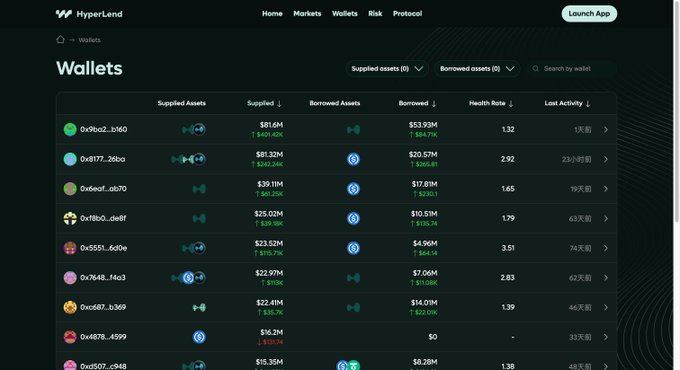Open Risk in top navigation
The image size is (680, 370).
(x=375, y=13)
